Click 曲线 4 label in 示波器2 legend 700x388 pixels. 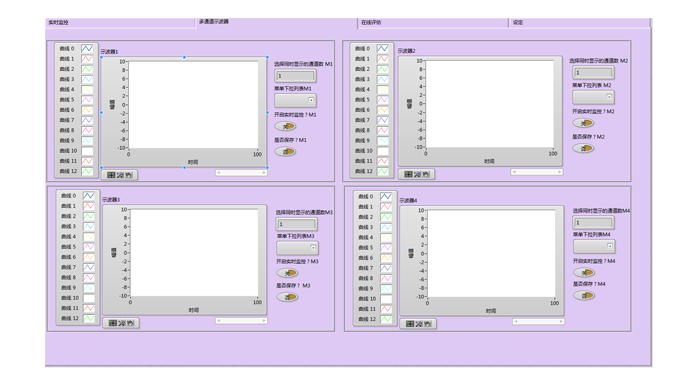pyautogui.click(x=362, y=89)
